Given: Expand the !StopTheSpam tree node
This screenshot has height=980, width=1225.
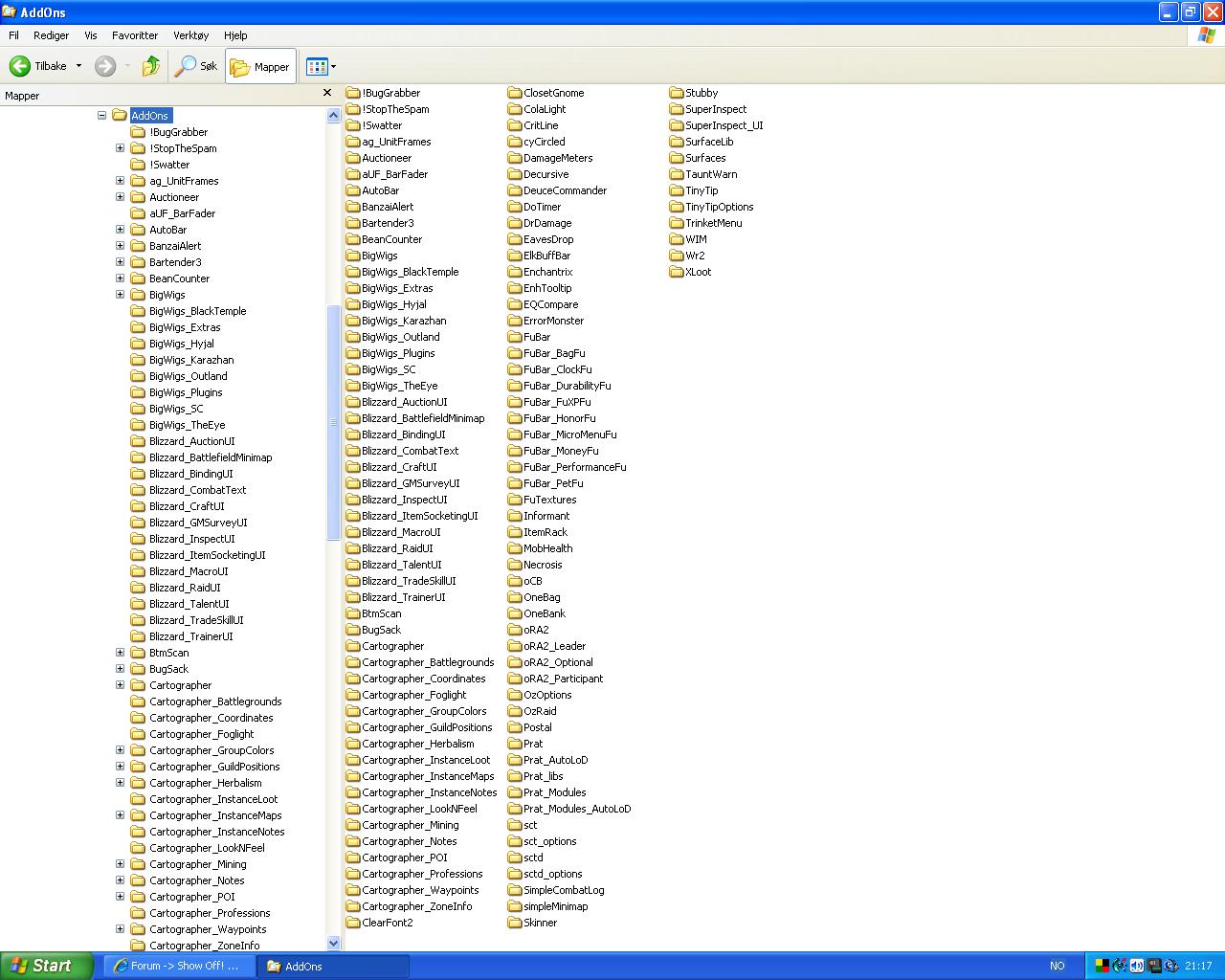Looking at the screenshot, I should [x=120, y=148].
